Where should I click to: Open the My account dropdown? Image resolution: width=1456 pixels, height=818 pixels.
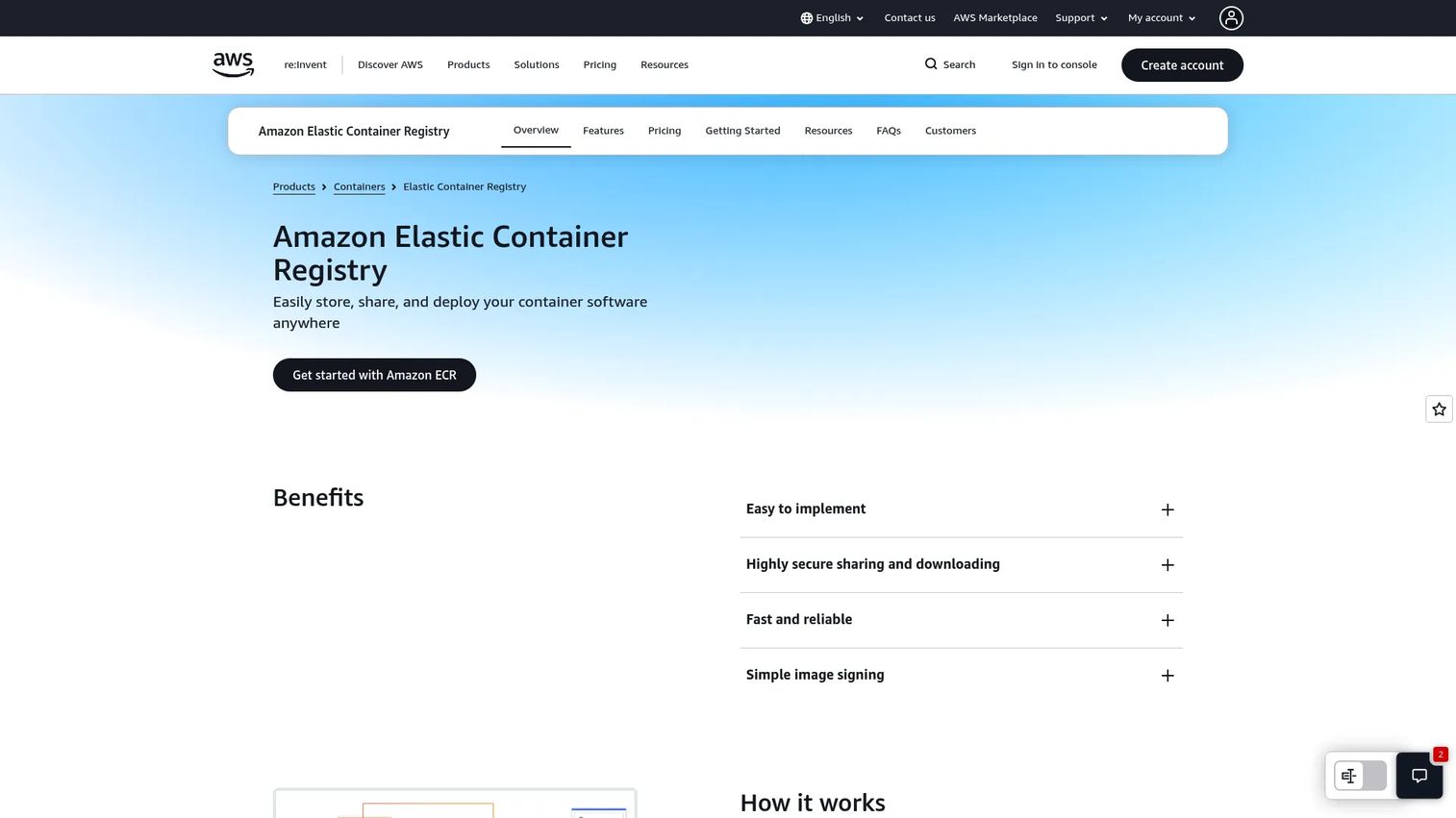tap(1162, 18)
